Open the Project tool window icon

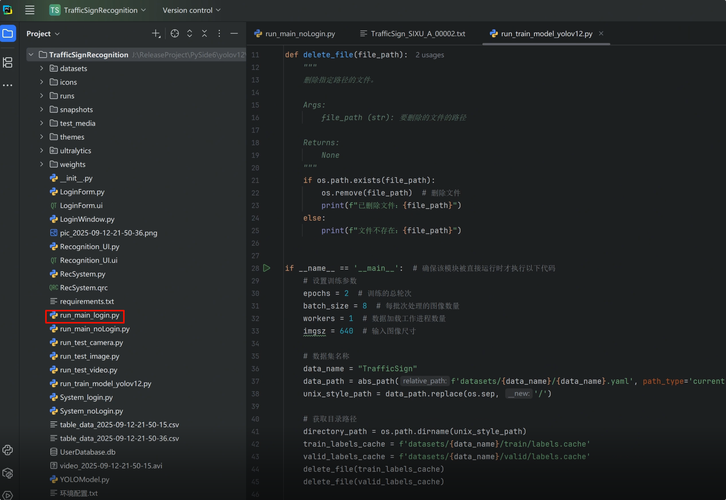pyautogui.click(x=8, y=34)
